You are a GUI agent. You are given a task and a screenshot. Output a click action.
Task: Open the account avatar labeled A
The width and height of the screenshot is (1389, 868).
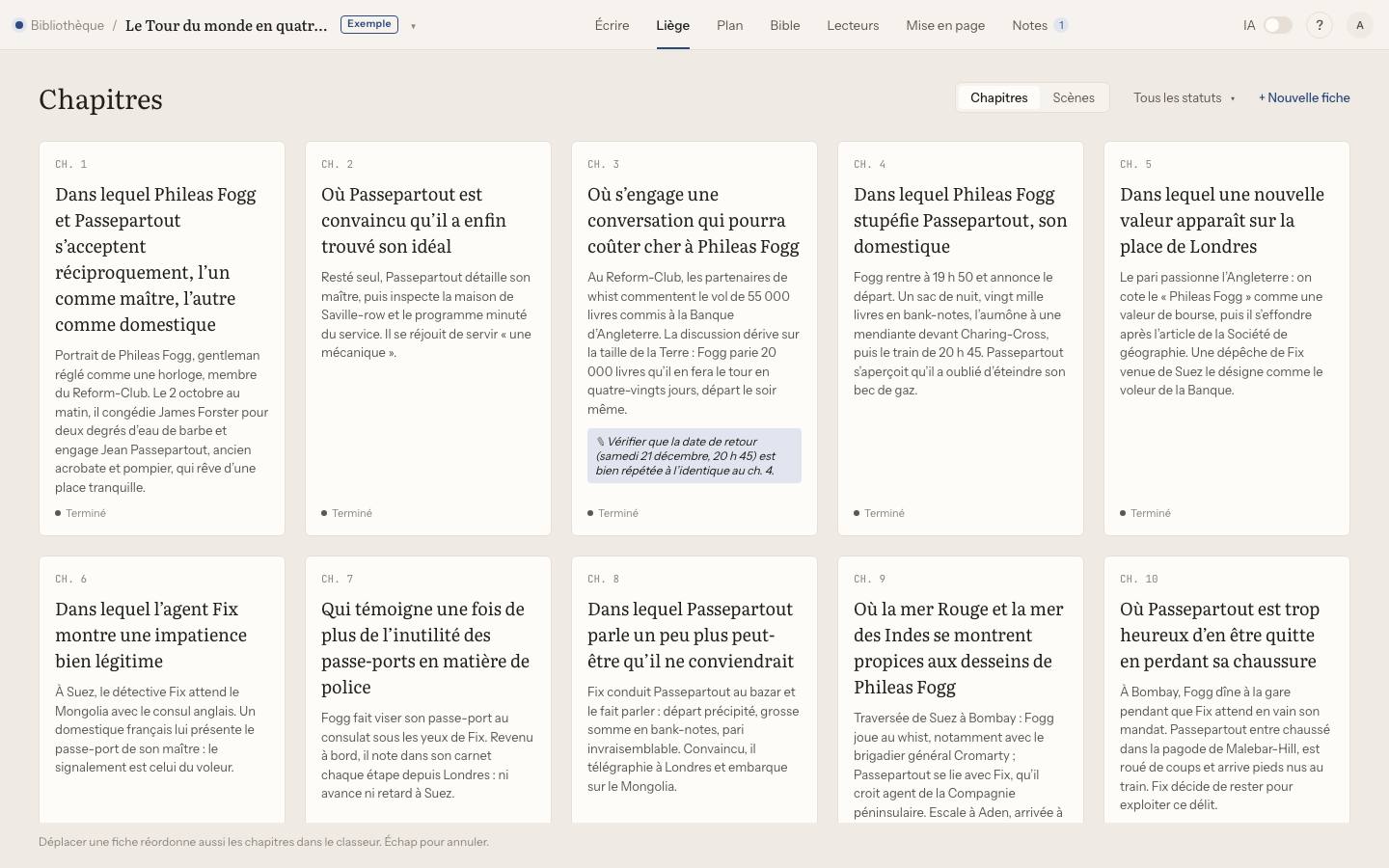[x=1360, y=25]
